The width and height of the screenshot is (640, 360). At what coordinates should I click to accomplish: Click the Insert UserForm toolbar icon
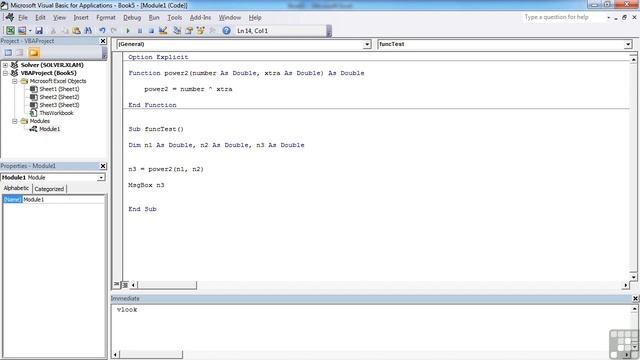[x=22, y=31]
